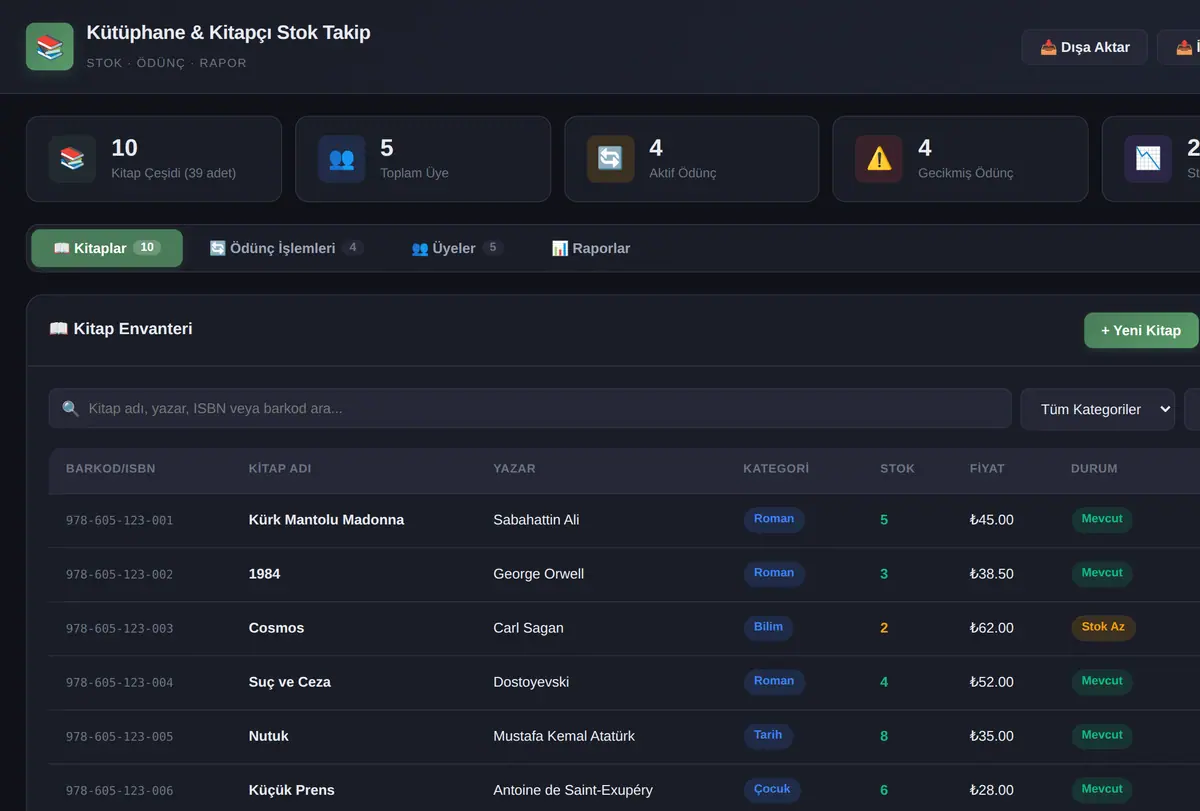Click the Cosmos book title
Viewport: 1200px width, 811px height.
pos(277,628)
